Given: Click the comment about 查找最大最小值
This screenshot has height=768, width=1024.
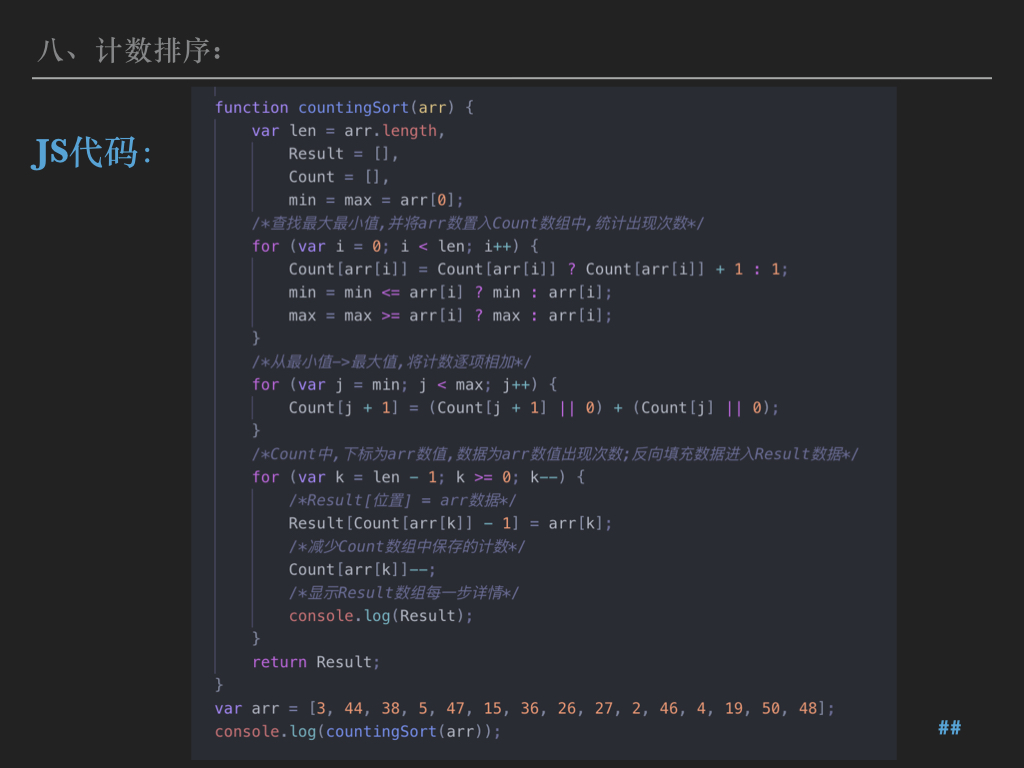Looking at the screenshot, I should tap(477, 223).
